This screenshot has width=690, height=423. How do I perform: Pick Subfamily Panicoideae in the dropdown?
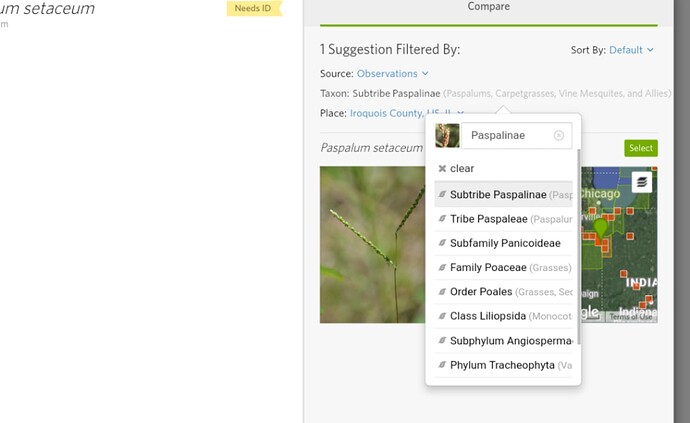pos(504,243)
